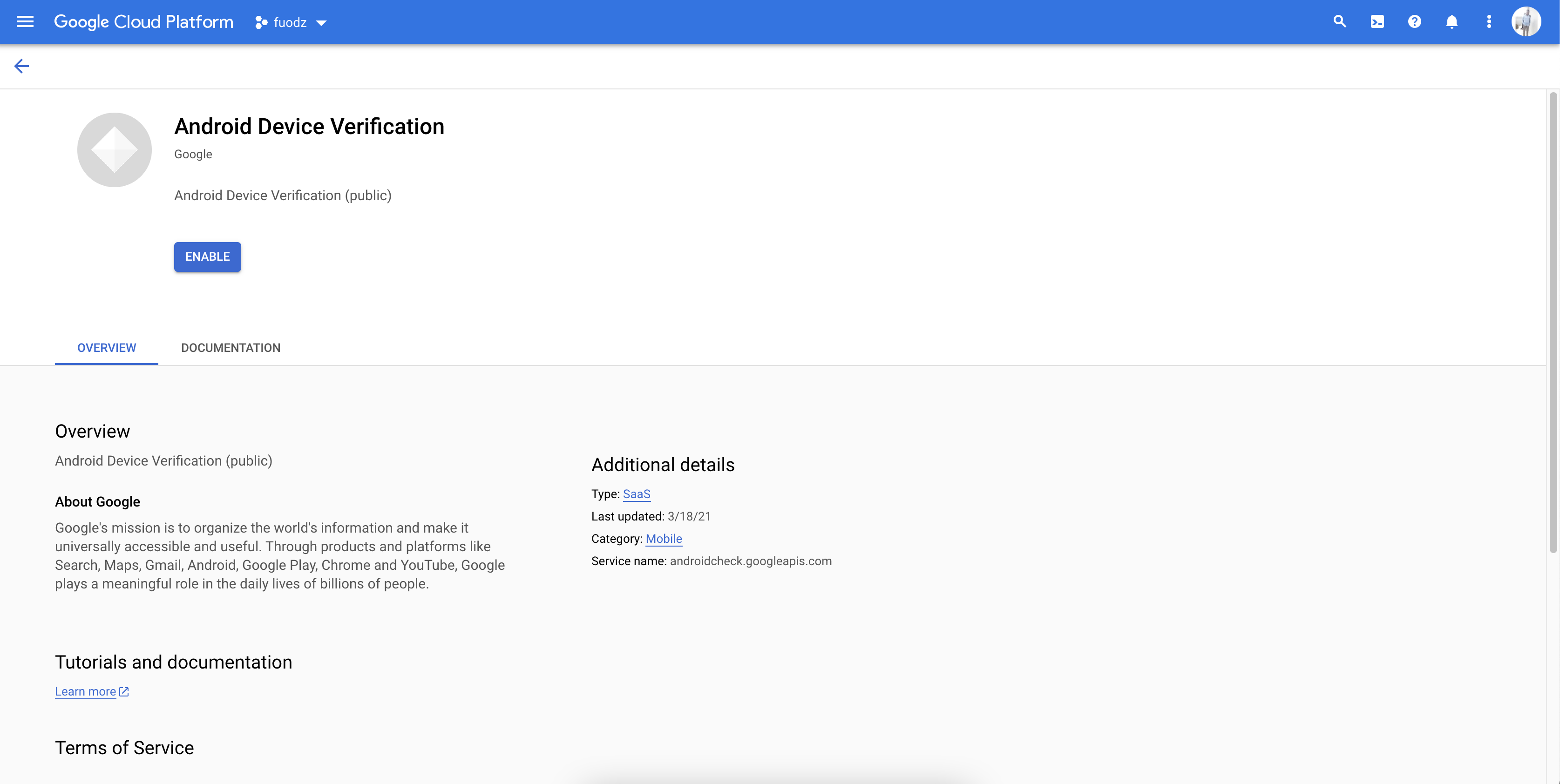Click the project icon beside fuodz

(x=261, y=22)
